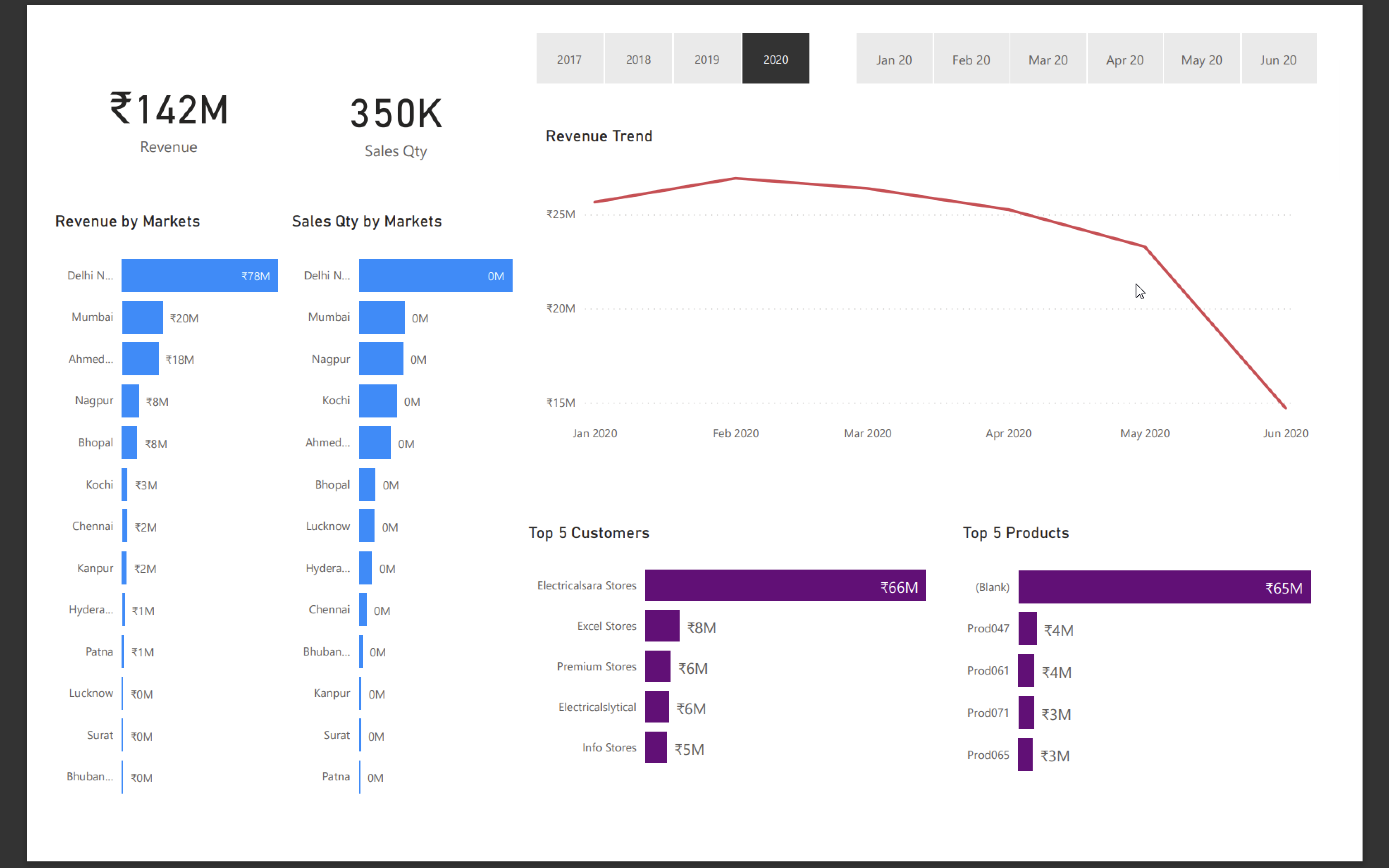Select the May 20 month filter
The image size is (1389, 868).
(x=1201, y=58)
